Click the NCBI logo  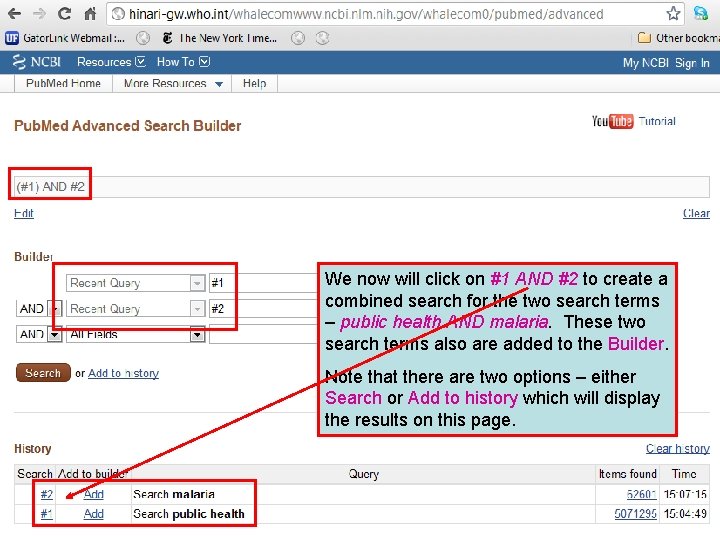tap(37, 62)
